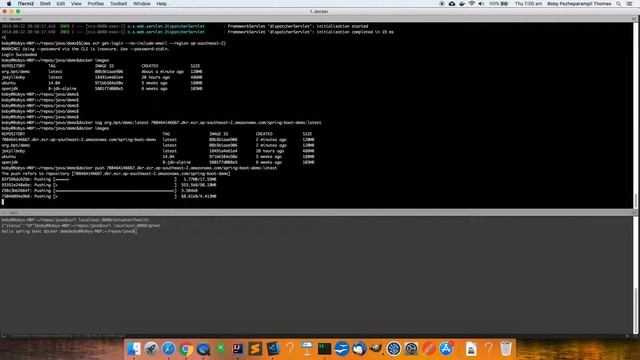This screenshot has height=360, width=640.
Task: Click the title bar text '1. docker'
Action: [319, 11]
